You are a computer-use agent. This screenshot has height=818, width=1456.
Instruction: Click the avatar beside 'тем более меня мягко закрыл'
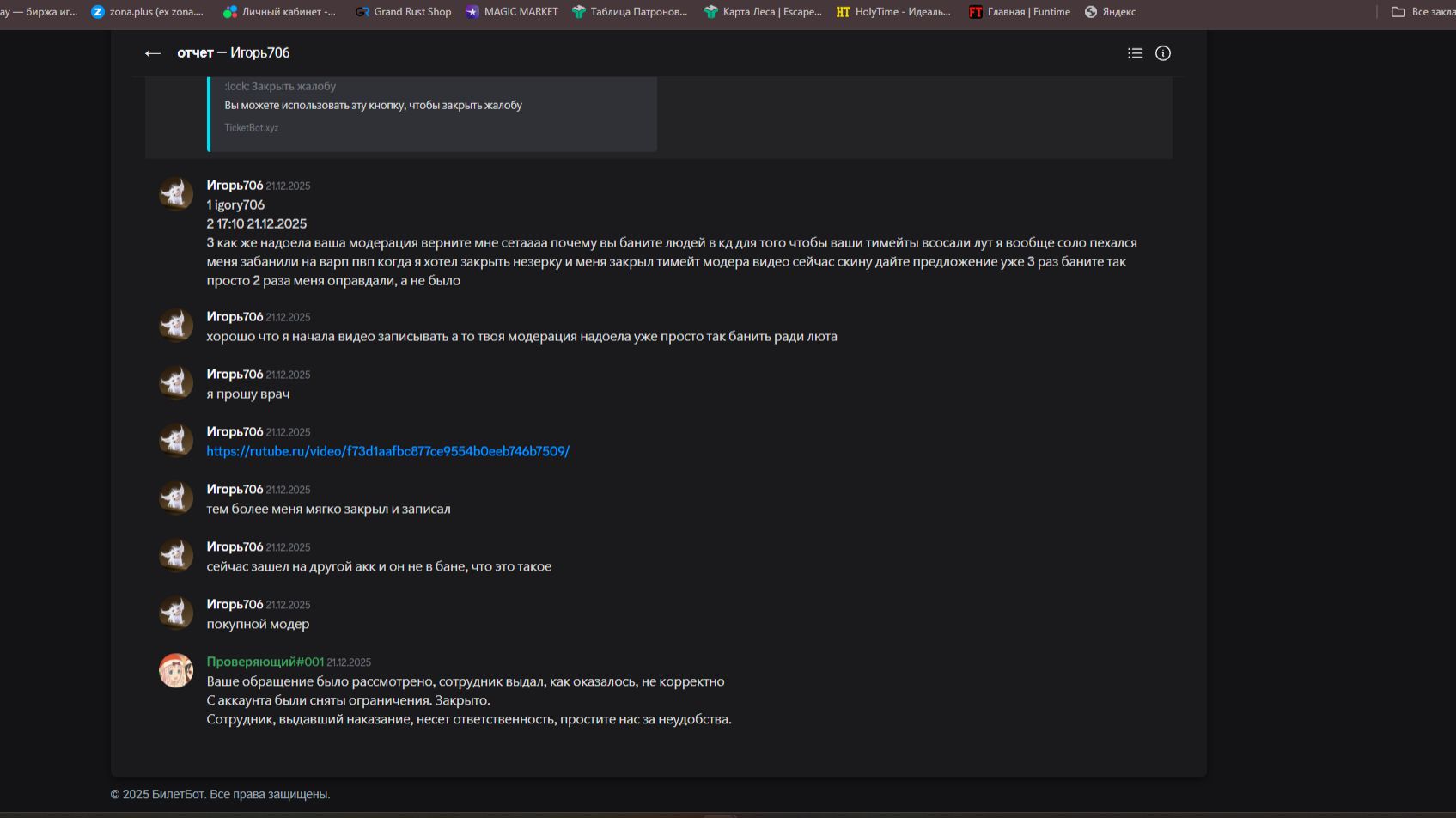click(176, 498)
